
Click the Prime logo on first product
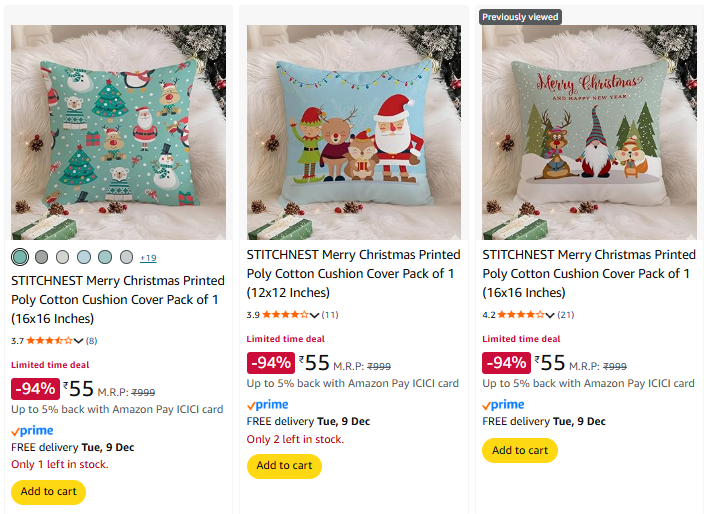[x=32, y=431]
